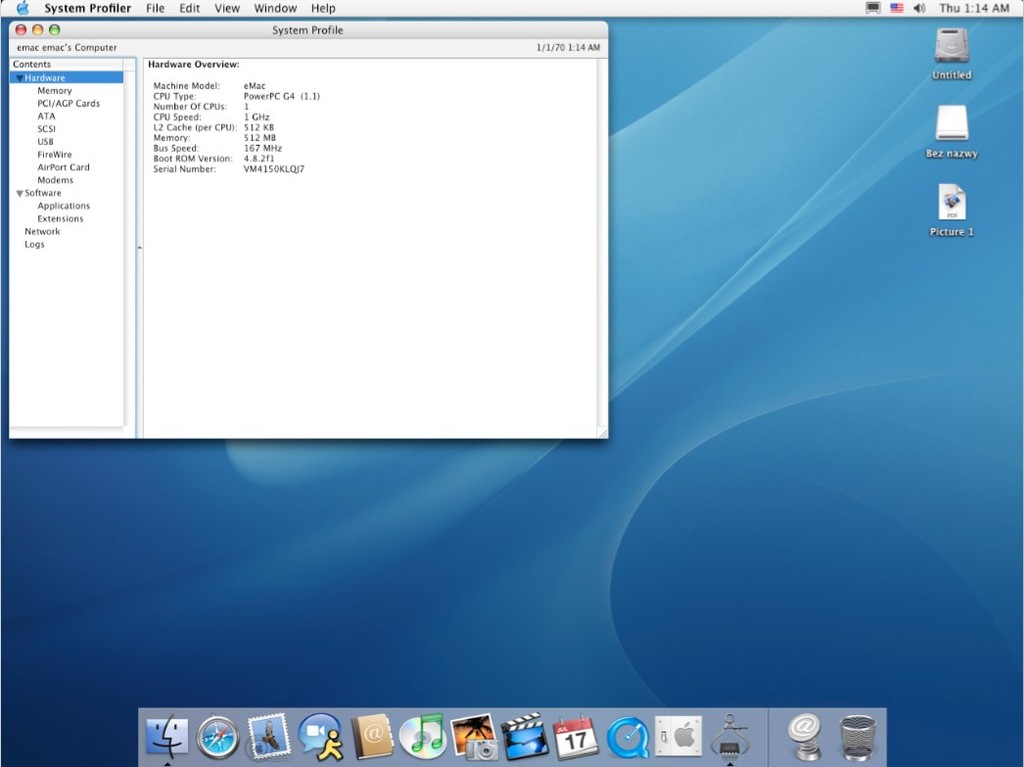Select SCSI in the sidebar
This screenshot has height=767, width=1024.
coord(46,129)
